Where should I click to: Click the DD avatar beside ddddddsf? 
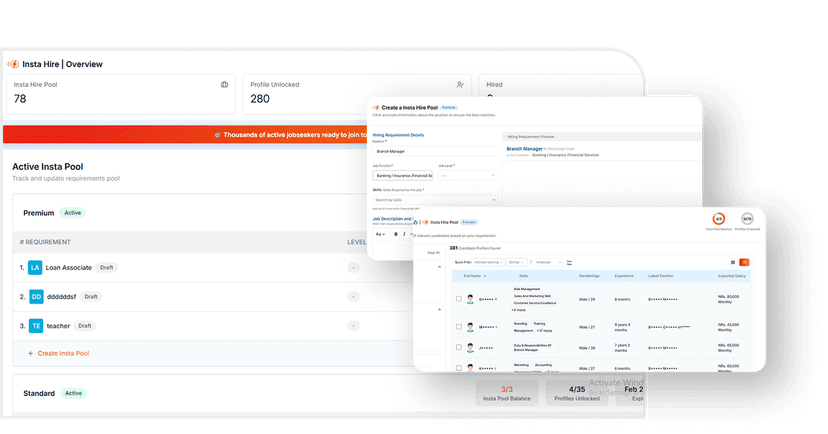pos(36,297)
